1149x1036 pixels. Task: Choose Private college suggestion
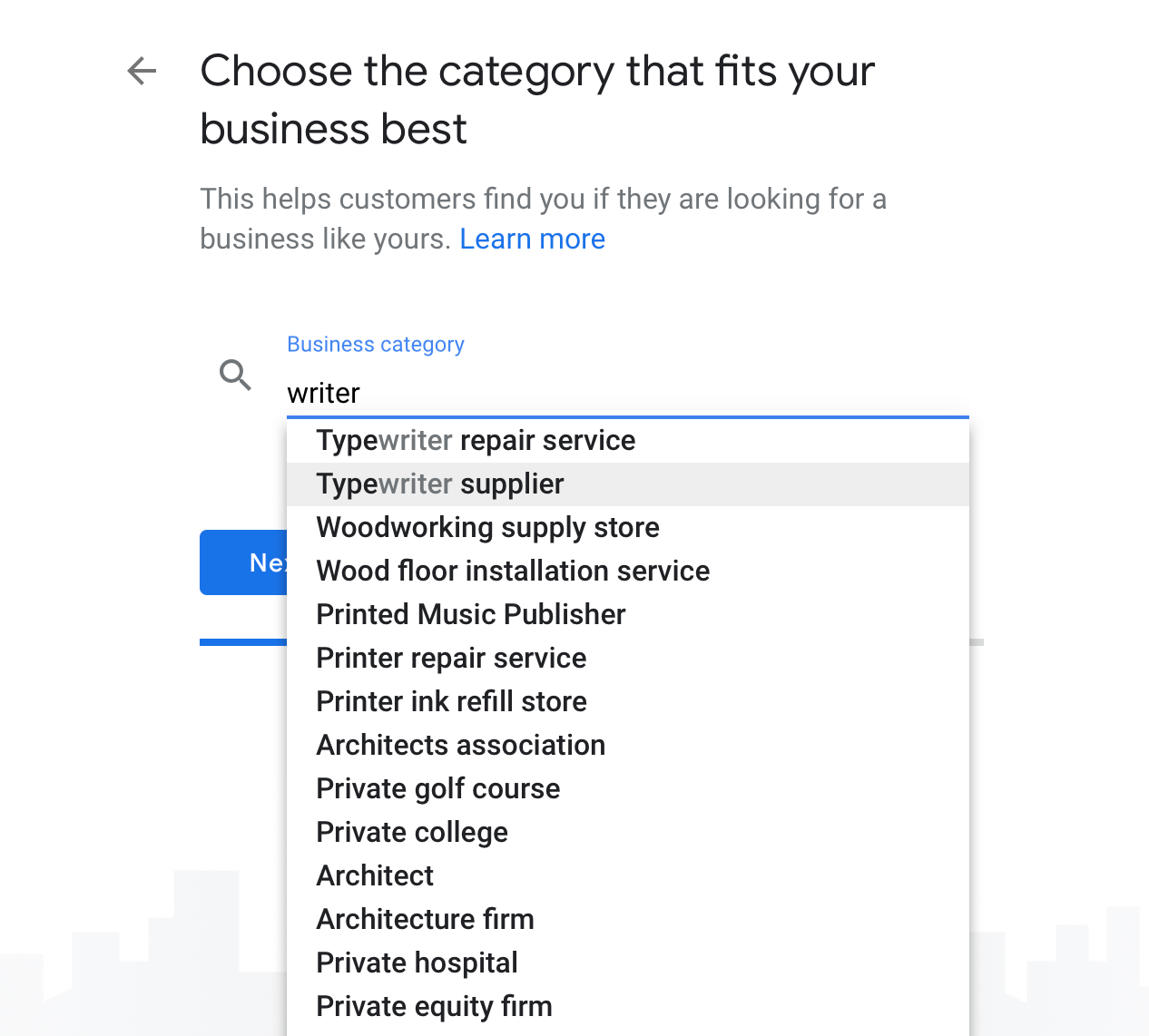(x=411, y=833)
